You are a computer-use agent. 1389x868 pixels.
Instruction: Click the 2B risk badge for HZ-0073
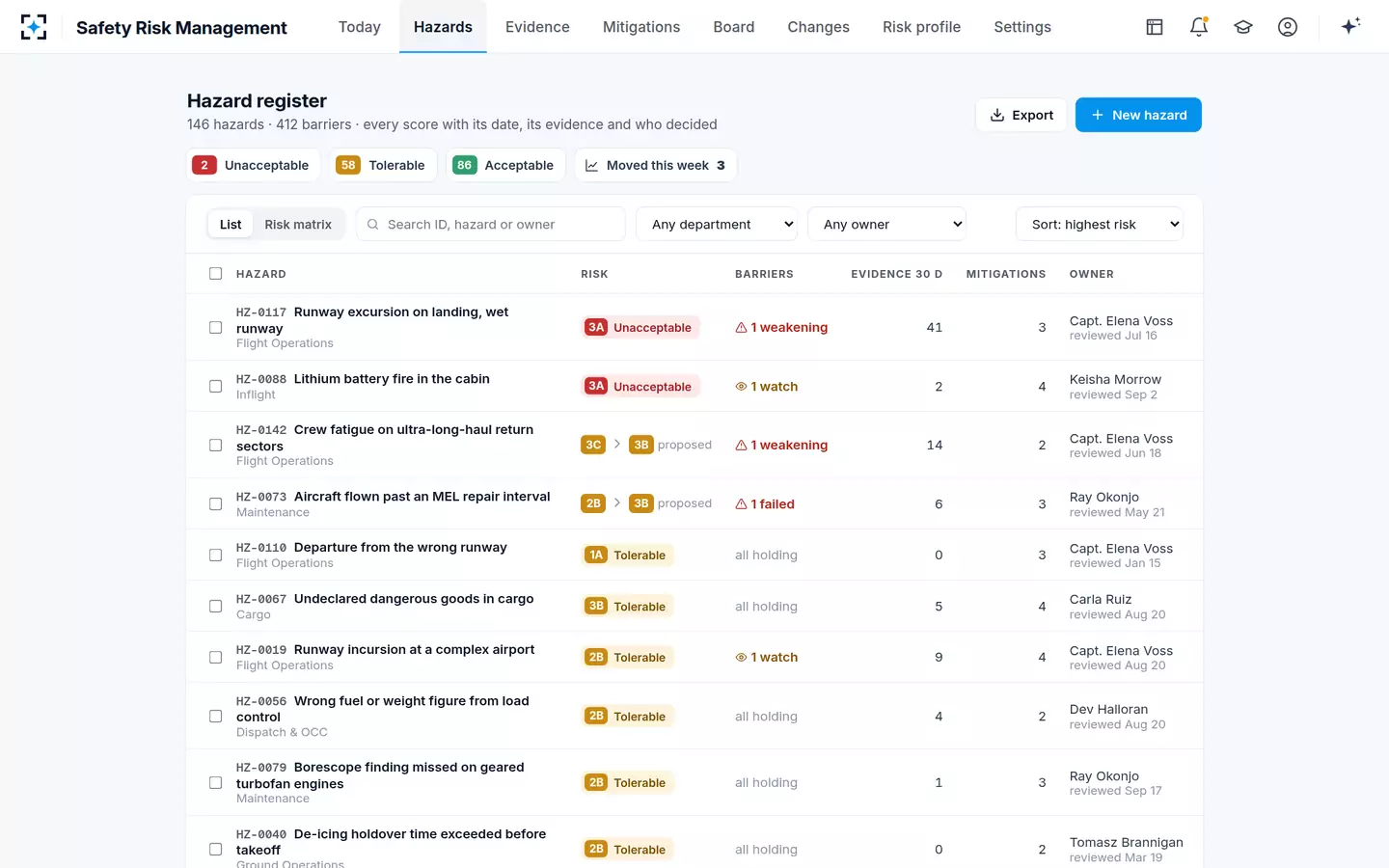click(593, 503)
